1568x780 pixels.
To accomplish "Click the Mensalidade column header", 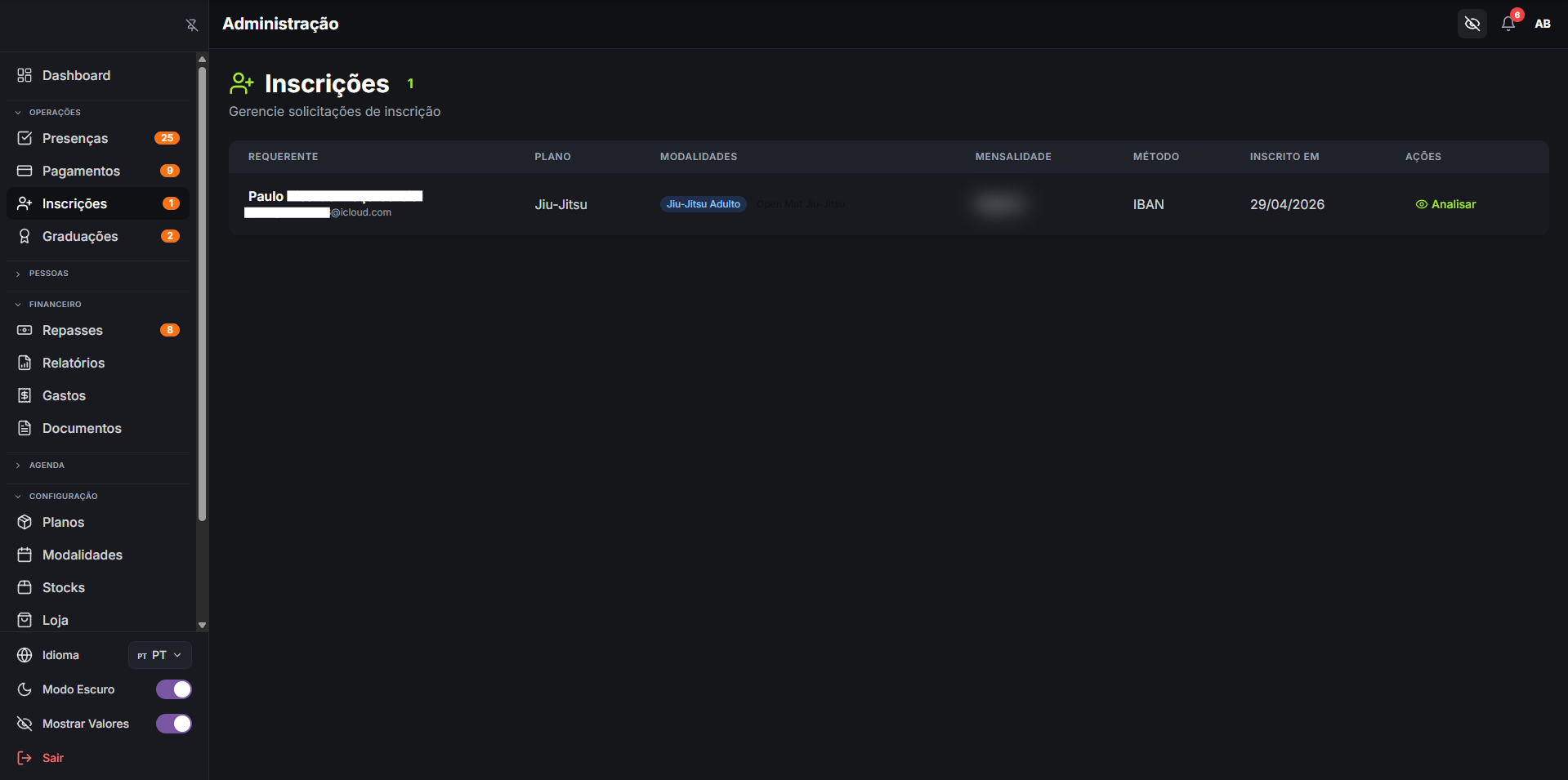I will pyautogui.click(x=1013, y=157).
